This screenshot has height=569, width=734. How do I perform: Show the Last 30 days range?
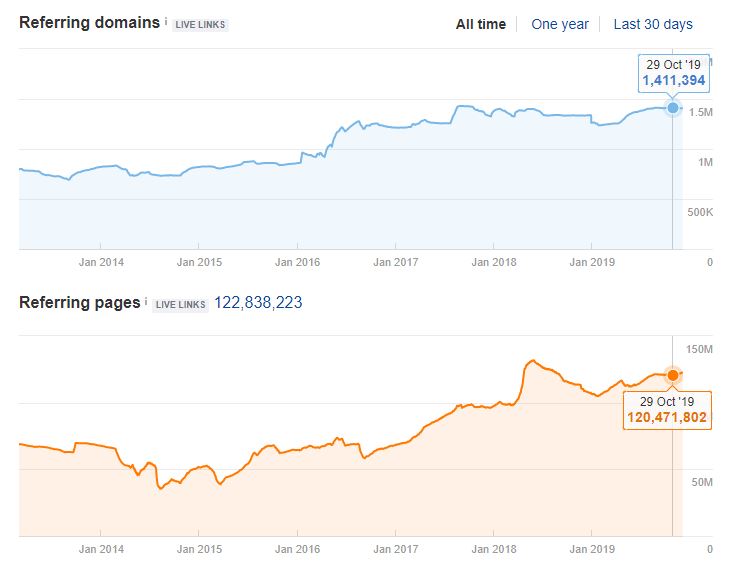click(653, 24)
